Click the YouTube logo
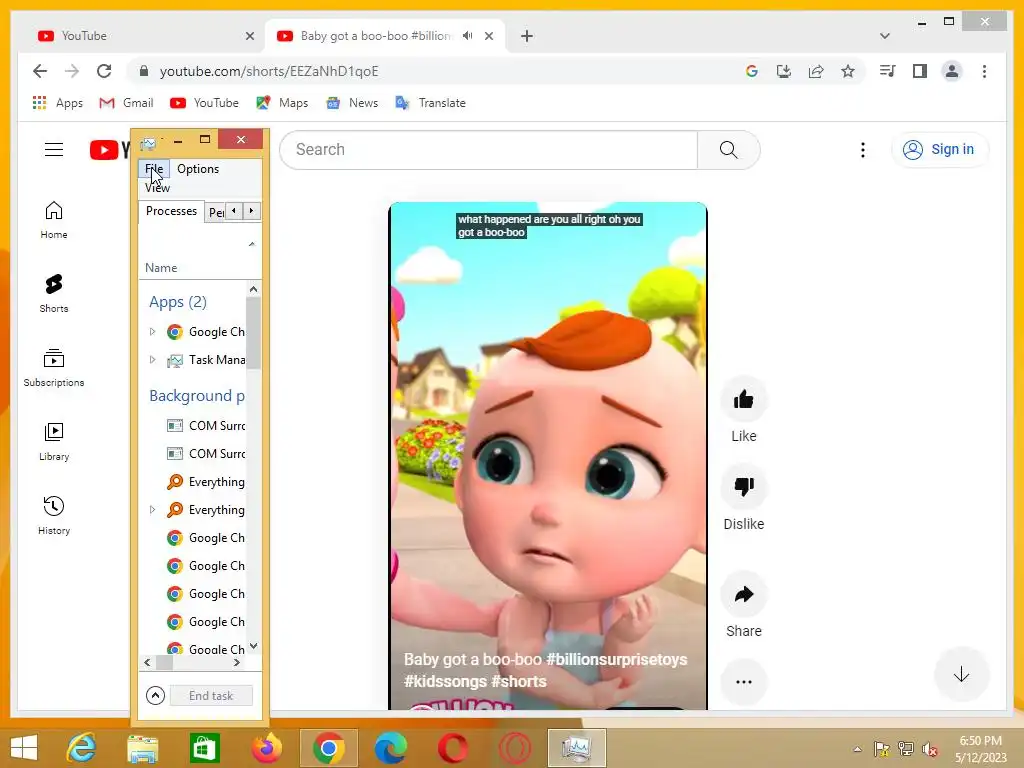This screenshot has width=1024, height=768. (110, 150)
